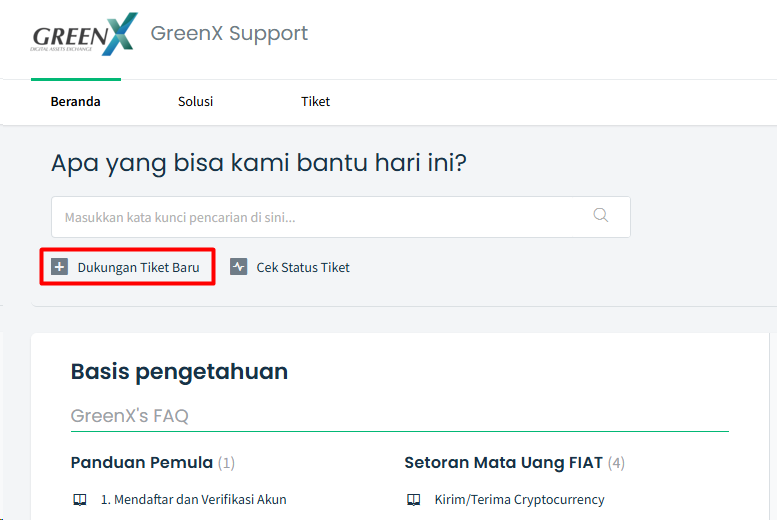The image size is (777, 520).
Task: Open Panduan Pemula folder heading
Action: (x=142, y=462)
